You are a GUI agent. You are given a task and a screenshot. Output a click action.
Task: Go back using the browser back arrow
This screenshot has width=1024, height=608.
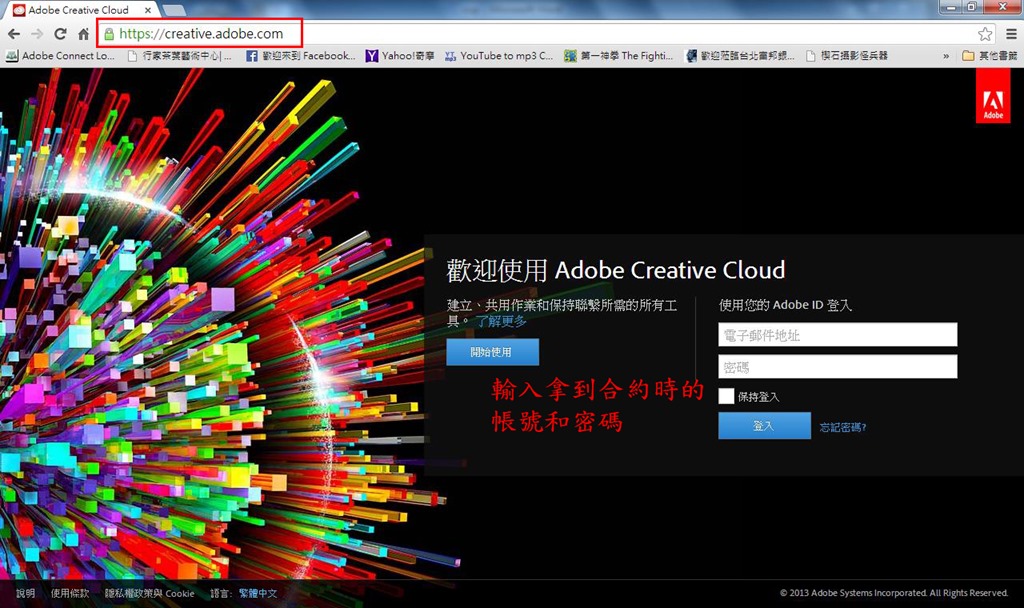point(14,34)
